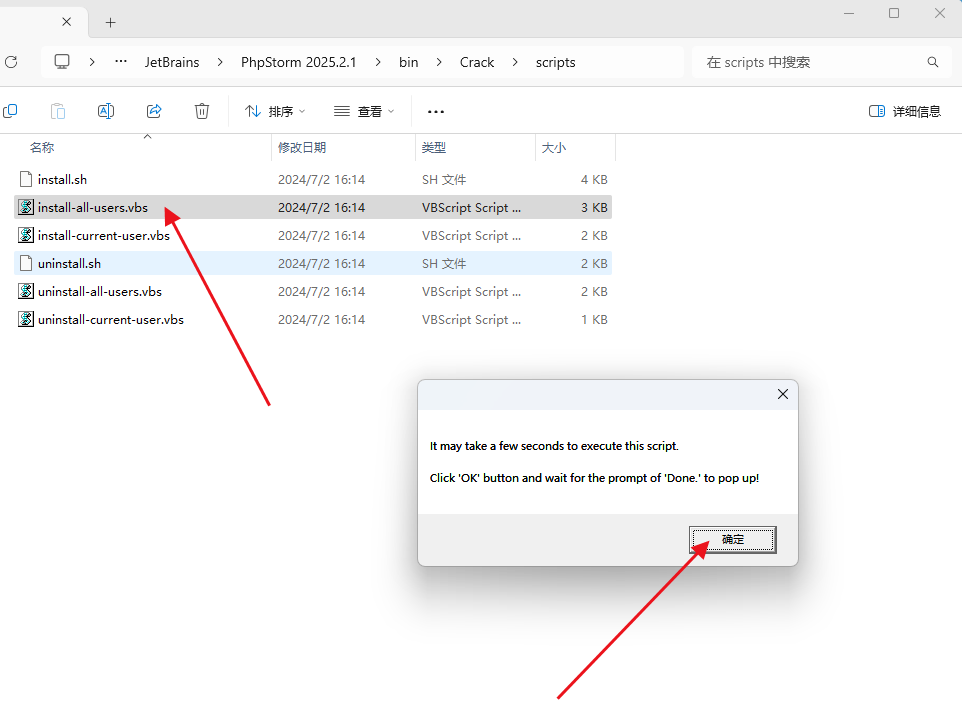Click the This PC monitor icon
The width and height of the screenshot is (962, 718).
coord(62,62)
